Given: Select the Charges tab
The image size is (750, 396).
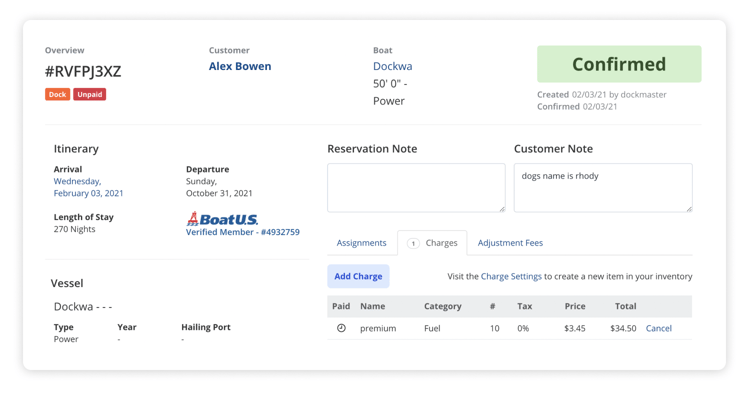Looking at the screenshot, I should (432, 243).
